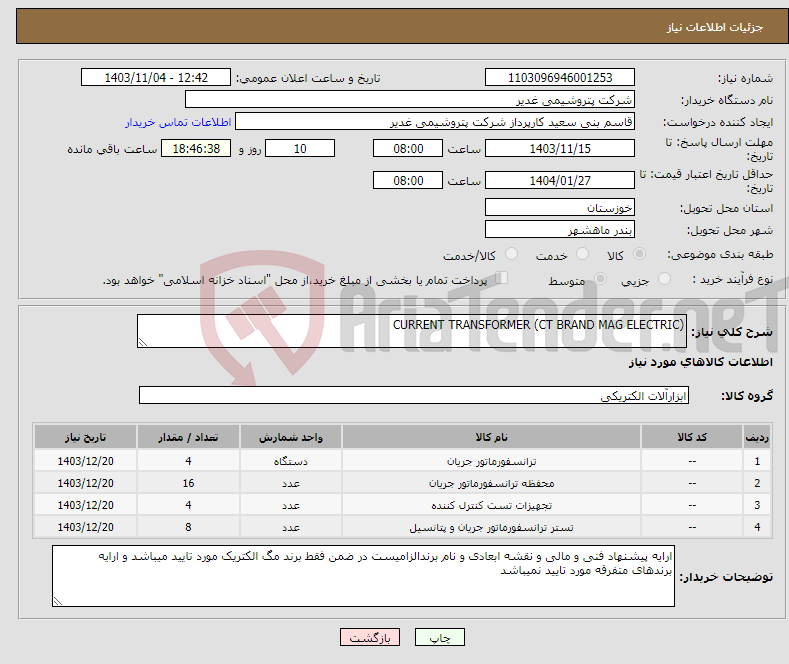Click the چاپ print button

[440, 637]
